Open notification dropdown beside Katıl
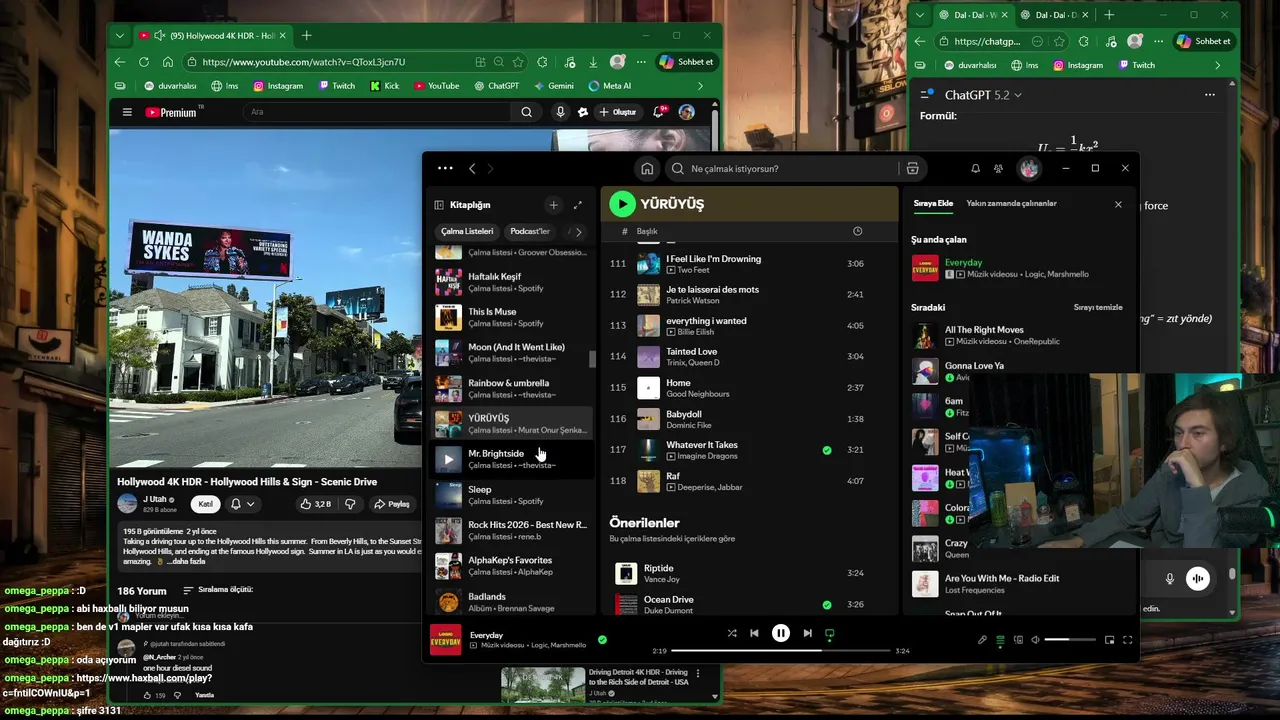Image resolution: width=1280 pixels, height=720 pixels. [x=242, y=504]
